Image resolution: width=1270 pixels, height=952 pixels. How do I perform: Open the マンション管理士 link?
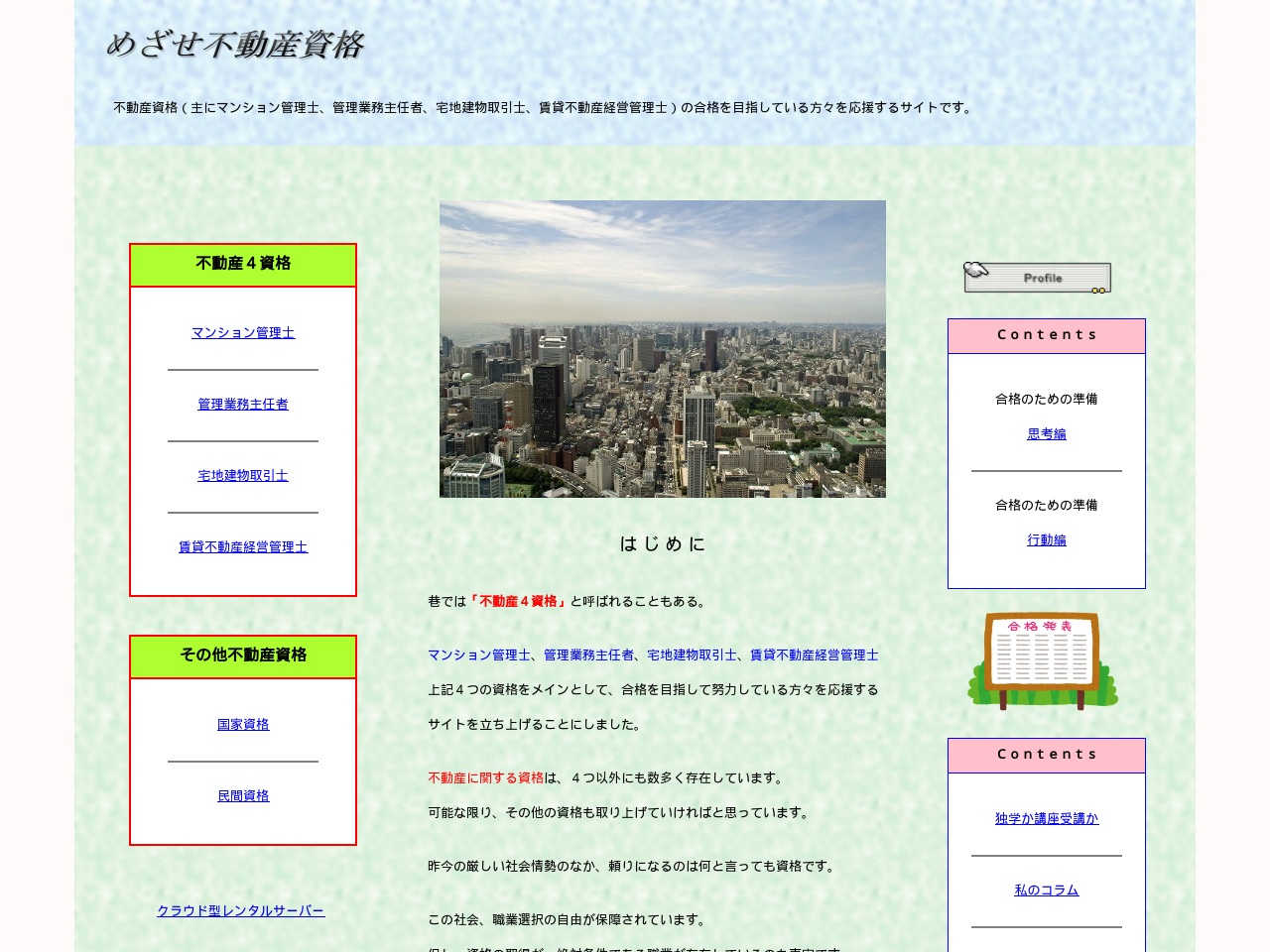click(243, 333)
